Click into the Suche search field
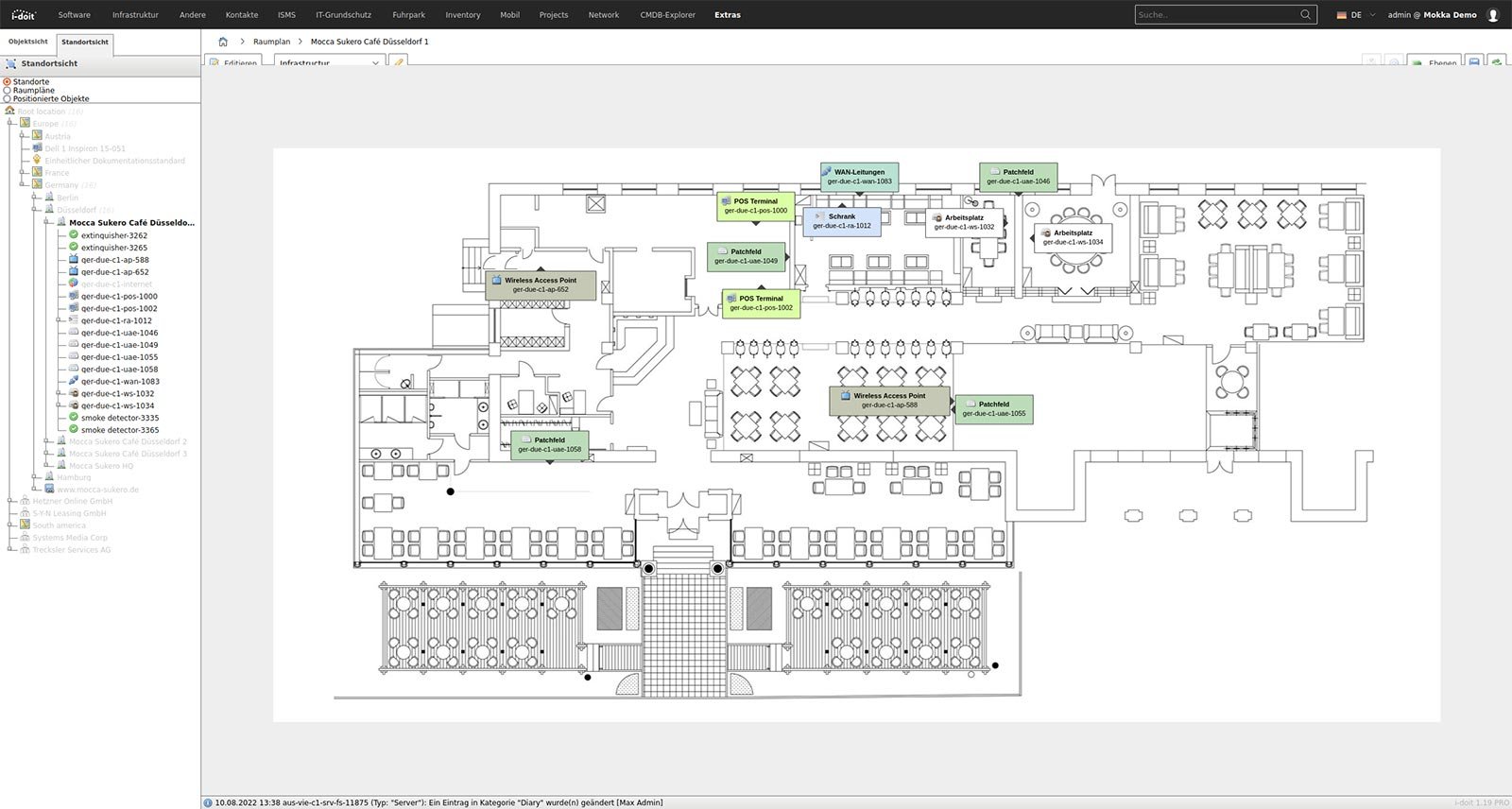 [x=1214, y=15]
